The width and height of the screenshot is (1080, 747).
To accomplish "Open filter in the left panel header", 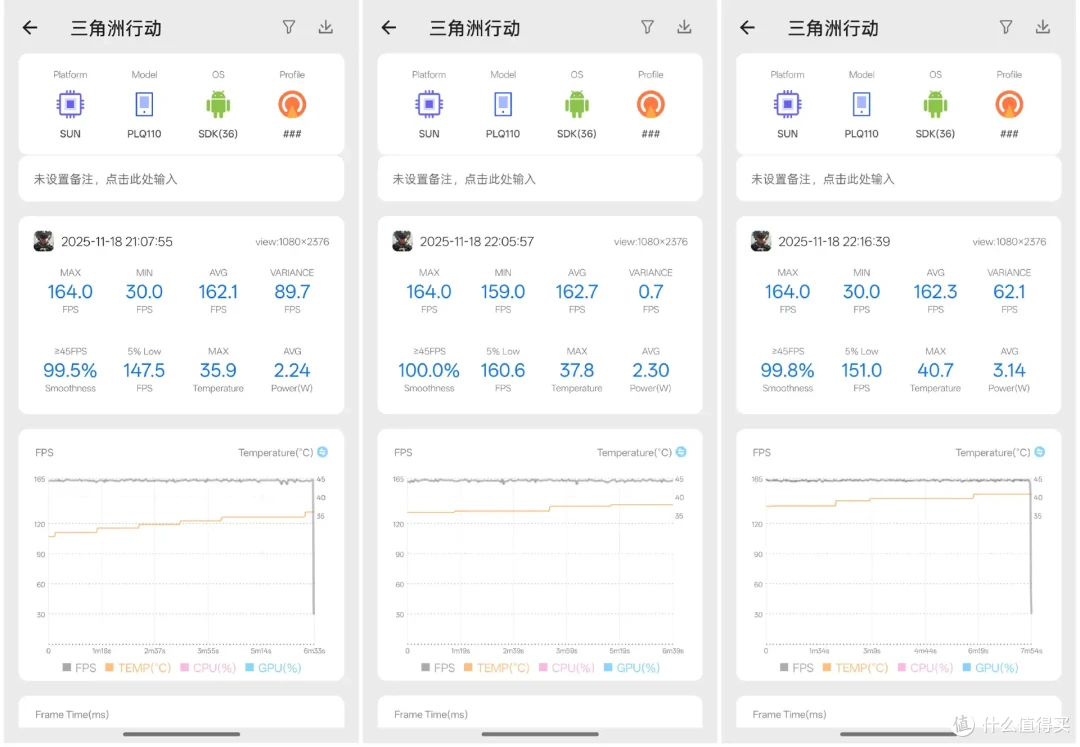I will point(289,27).
